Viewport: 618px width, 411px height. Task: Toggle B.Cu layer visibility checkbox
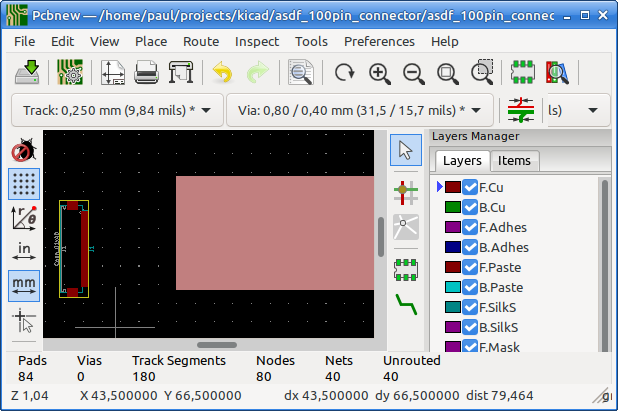[x=470, y=207]
